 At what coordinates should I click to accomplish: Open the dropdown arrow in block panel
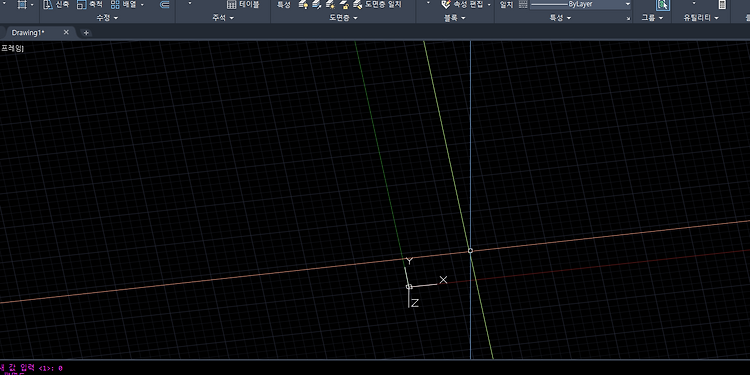428,4
